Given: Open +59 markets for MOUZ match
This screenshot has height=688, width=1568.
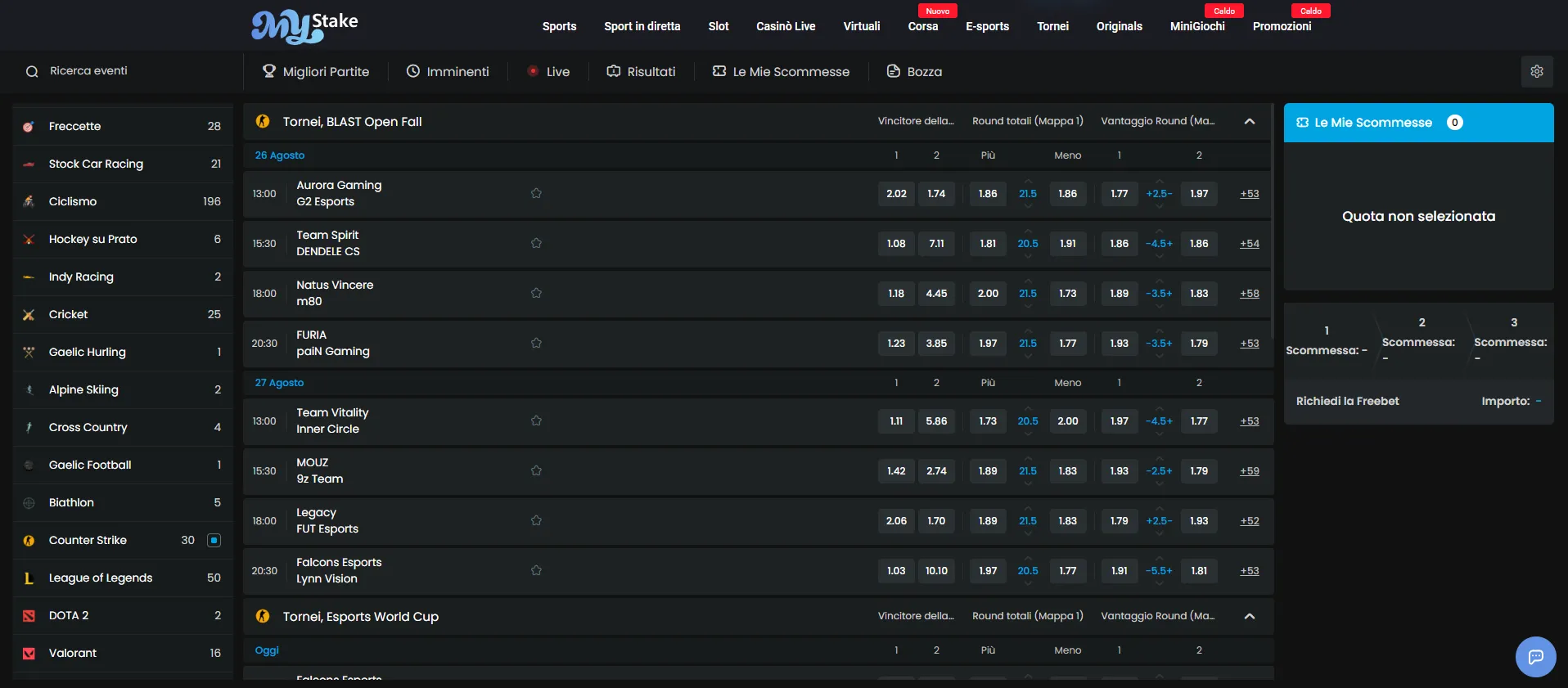Looking at the screenshot, I should click(x=1249, y=471).
